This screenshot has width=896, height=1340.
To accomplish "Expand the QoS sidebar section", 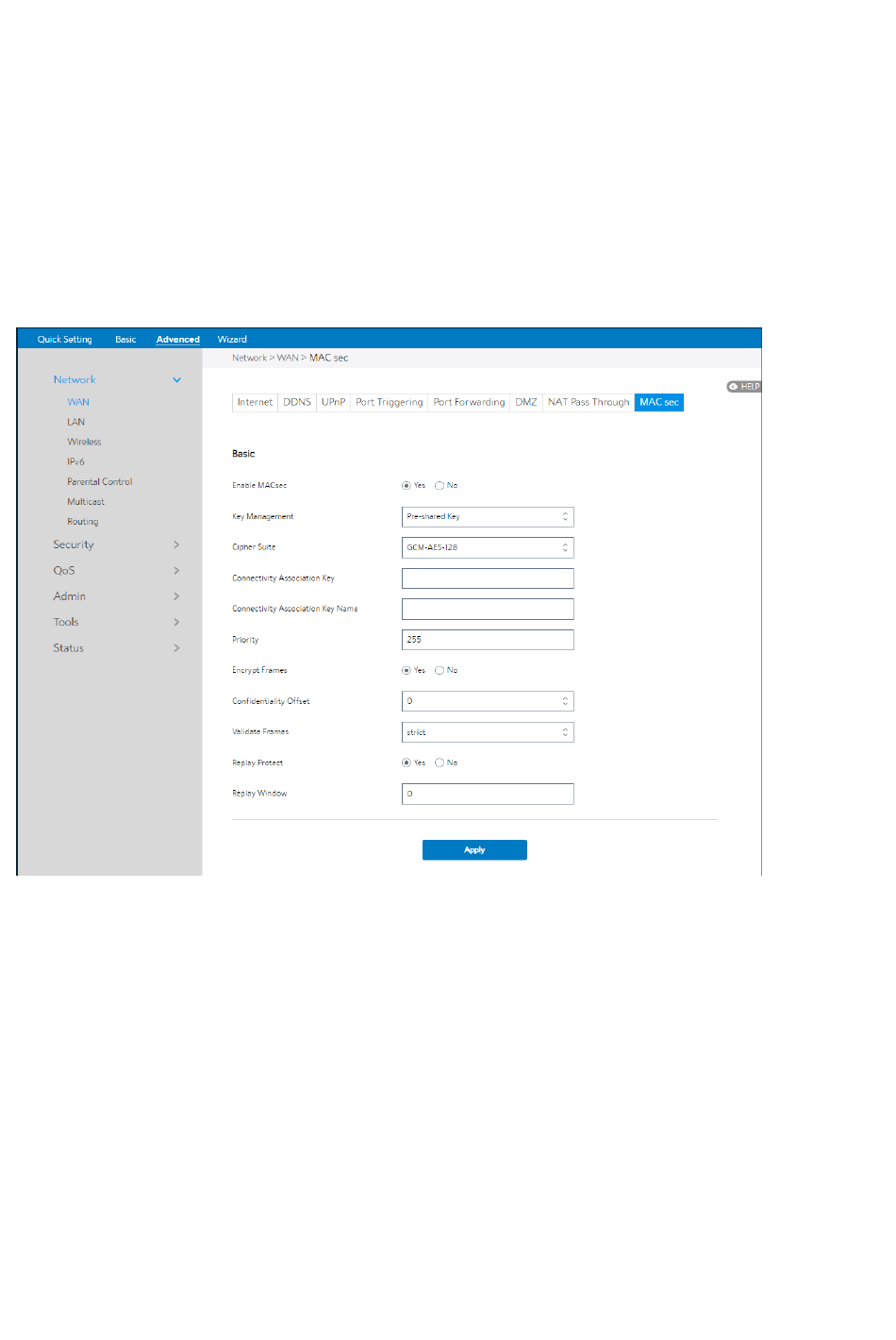I will [x=176, y=571].
